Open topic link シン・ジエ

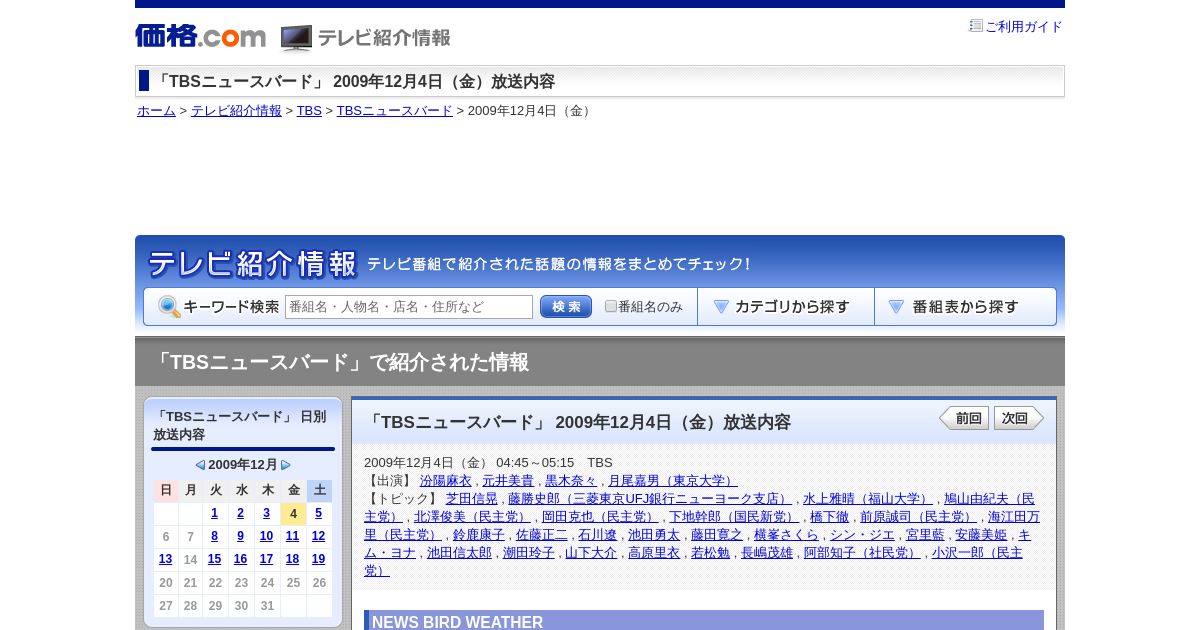tap(862, 535)
